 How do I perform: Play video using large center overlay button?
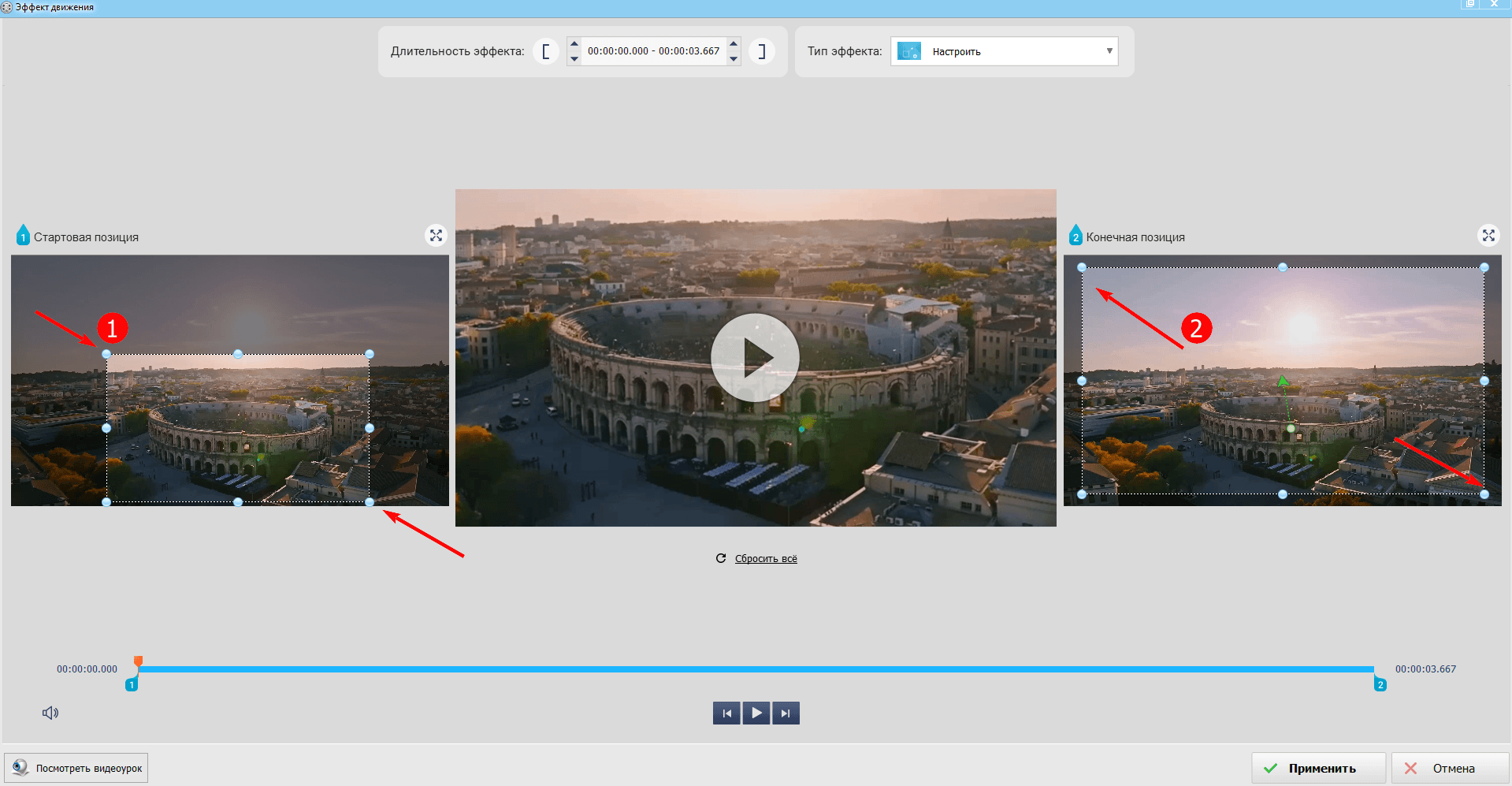[755, 358]
